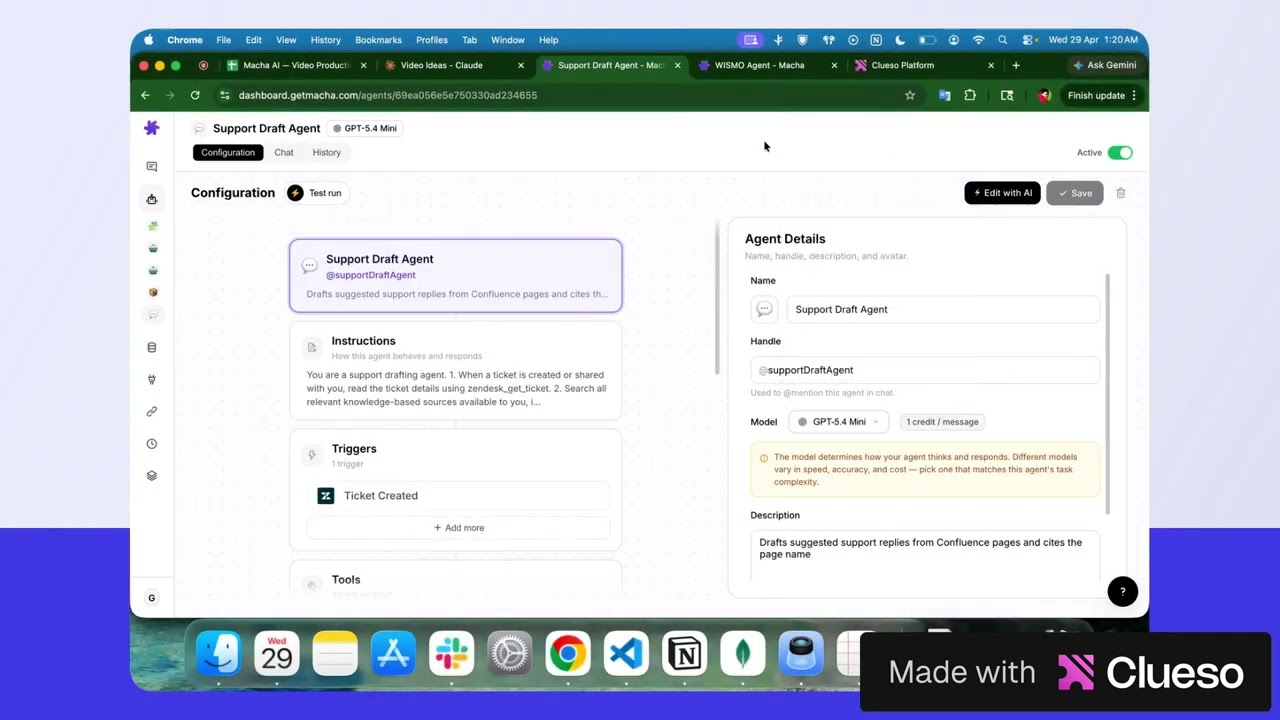Image resolution: width=1280 pixels, height=720 pixels.
Task: Open the database icon in sidebar
Action: [x=152, y=348]
